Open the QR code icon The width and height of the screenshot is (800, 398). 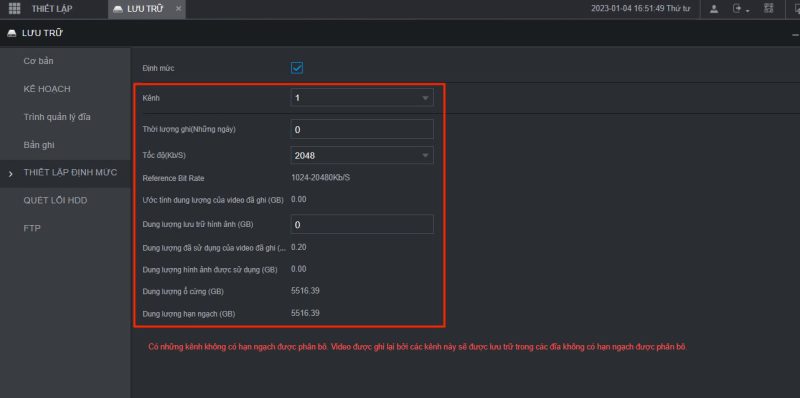(769, 8)
